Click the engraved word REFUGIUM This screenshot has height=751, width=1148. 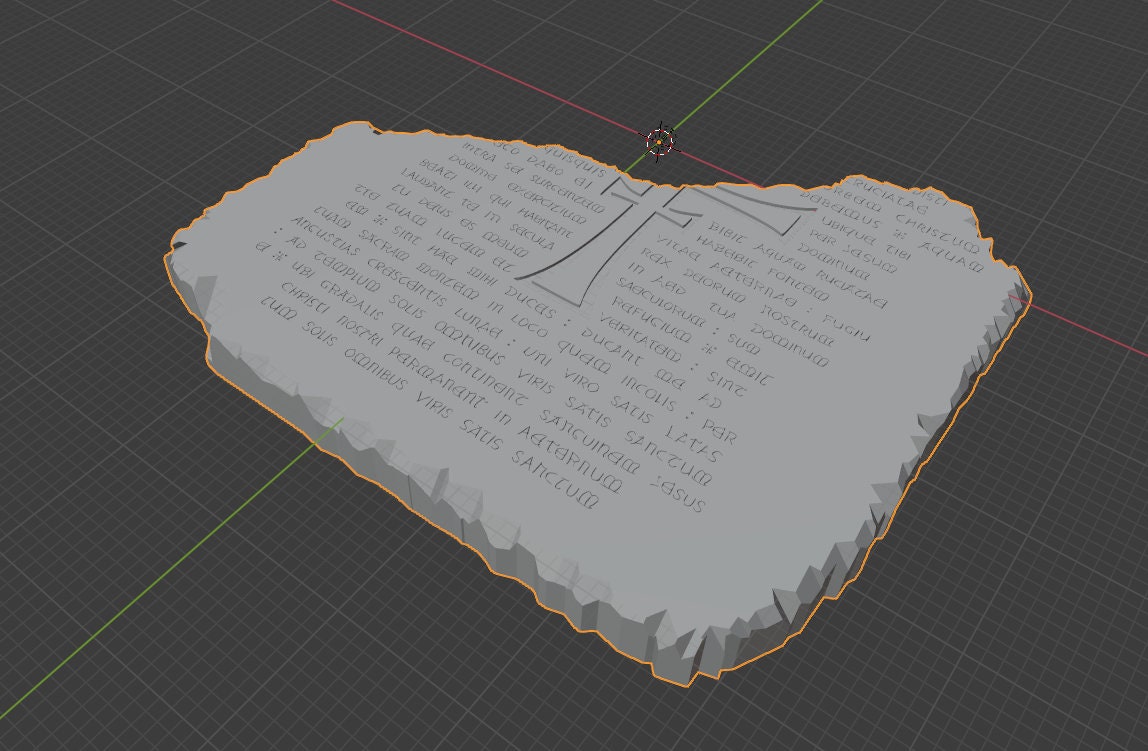coord(652,319)
